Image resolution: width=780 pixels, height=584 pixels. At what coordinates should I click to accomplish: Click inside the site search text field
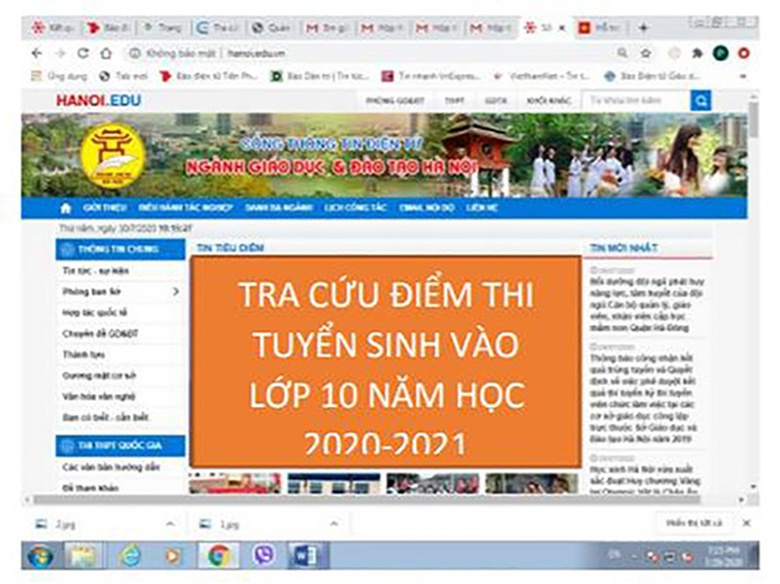[x=635, y=100]
